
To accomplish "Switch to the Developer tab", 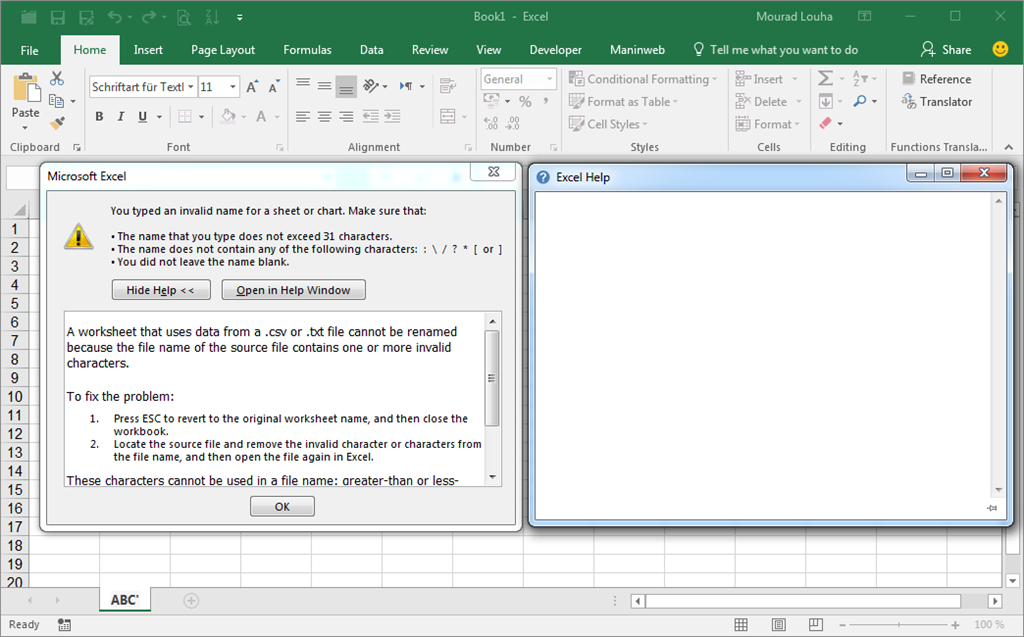I will 555,50.
